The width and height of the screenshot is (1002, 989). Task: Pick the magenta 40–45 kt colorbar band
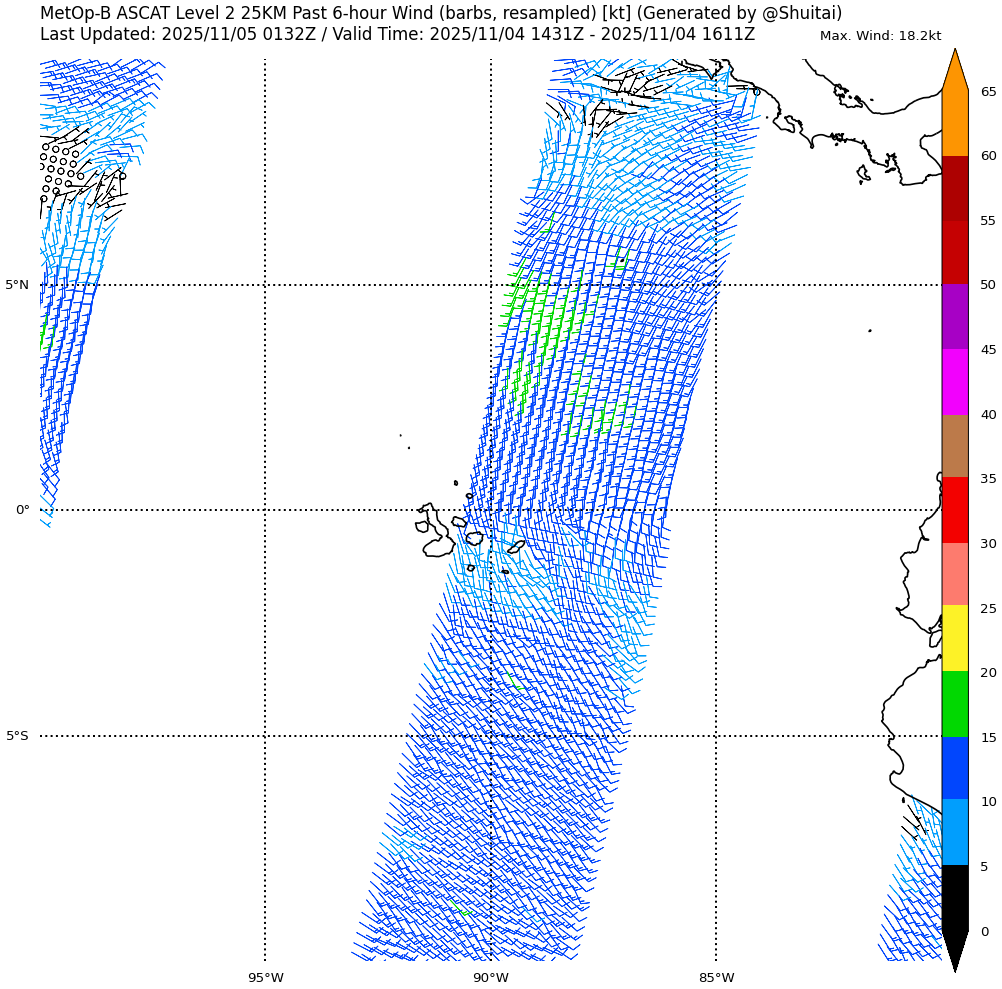[955, 381]
